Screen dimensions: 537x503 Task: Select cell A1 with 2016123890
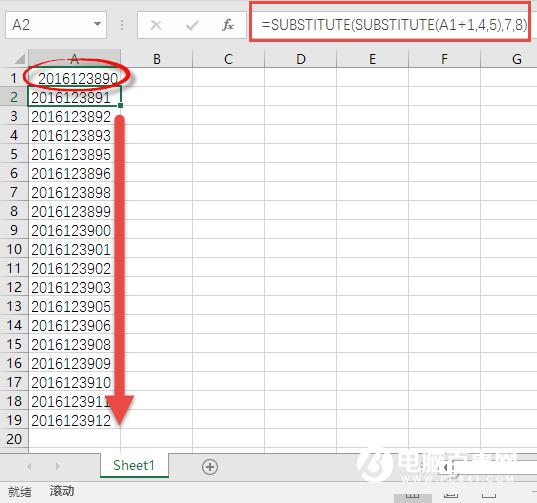click(74, 78)
